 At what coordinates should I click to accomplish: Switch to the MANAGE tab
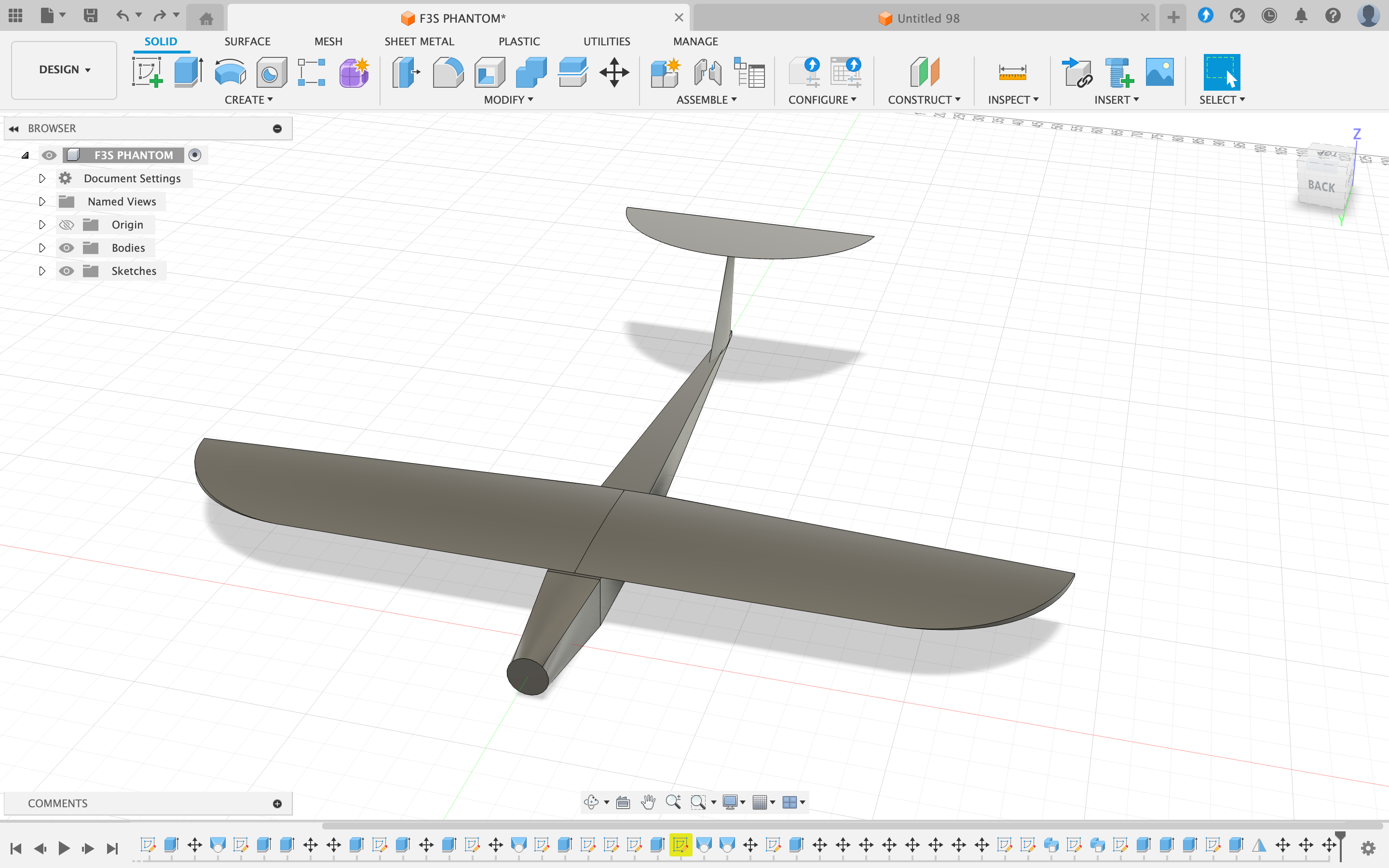695,41
